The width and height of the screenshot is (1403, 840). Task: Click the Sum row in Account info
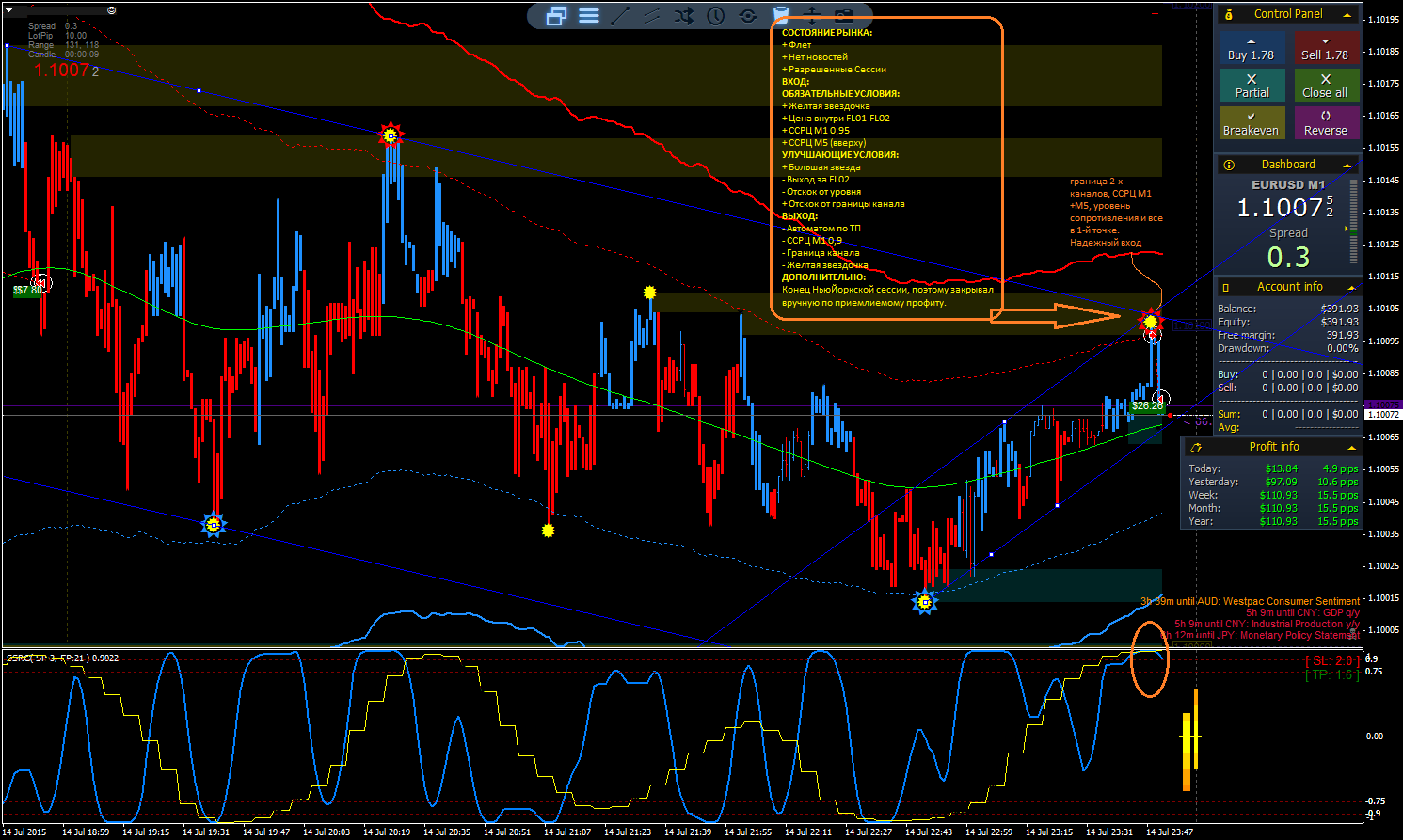point(1287,414)
